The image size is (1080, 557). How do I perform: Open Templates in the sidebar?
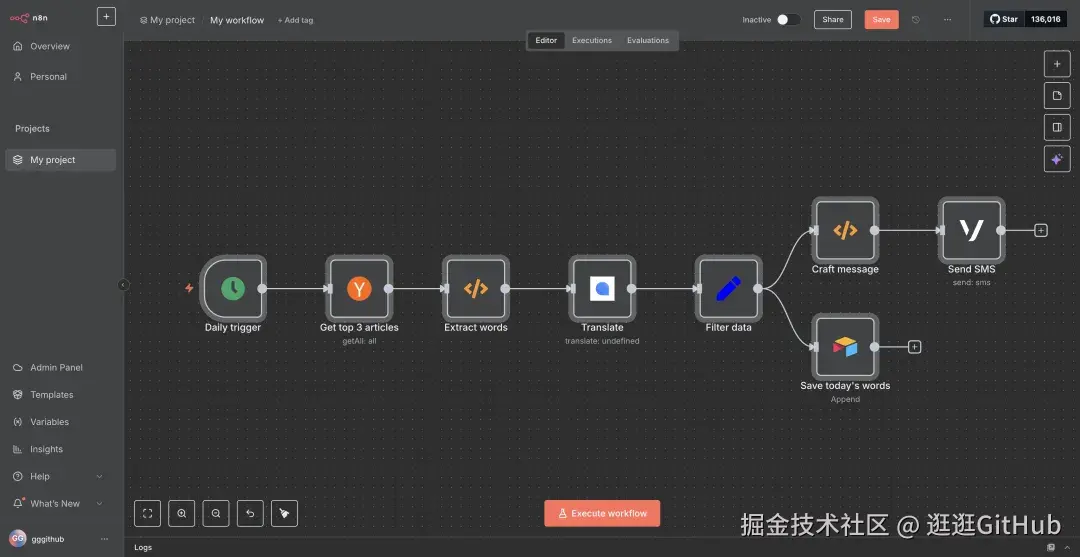61,395
